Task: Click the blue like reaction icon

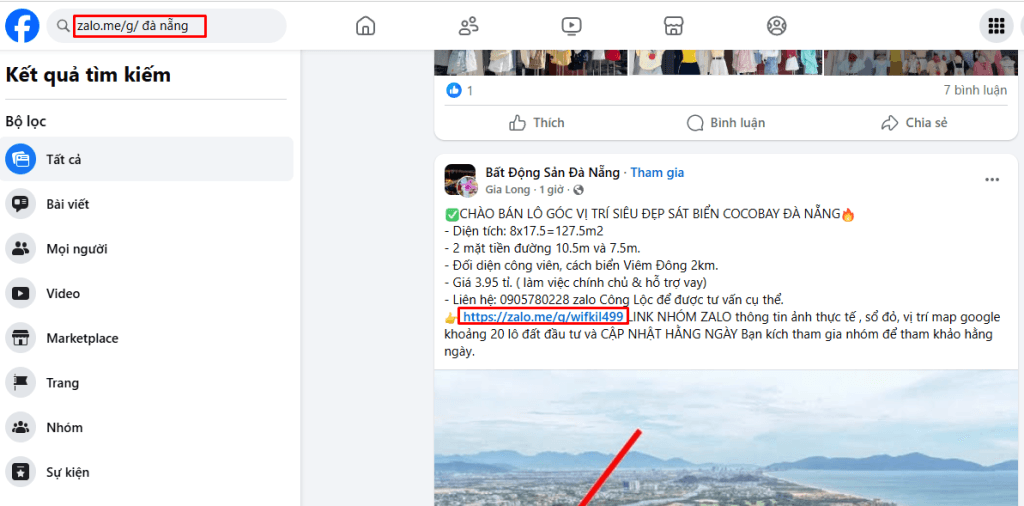Action: pyautogui.click(x=455, y=90)
